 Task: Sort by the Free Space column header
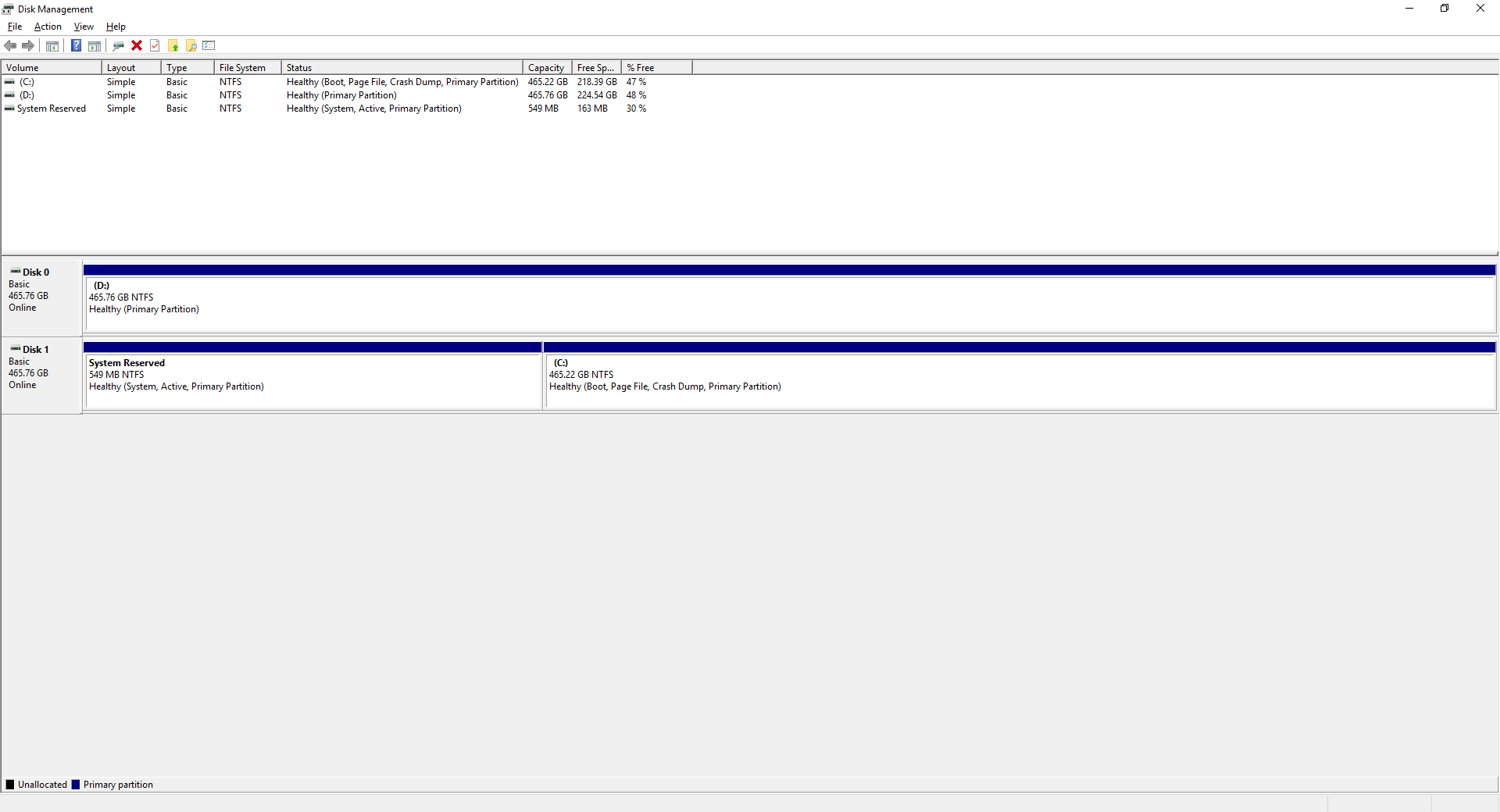597,68
